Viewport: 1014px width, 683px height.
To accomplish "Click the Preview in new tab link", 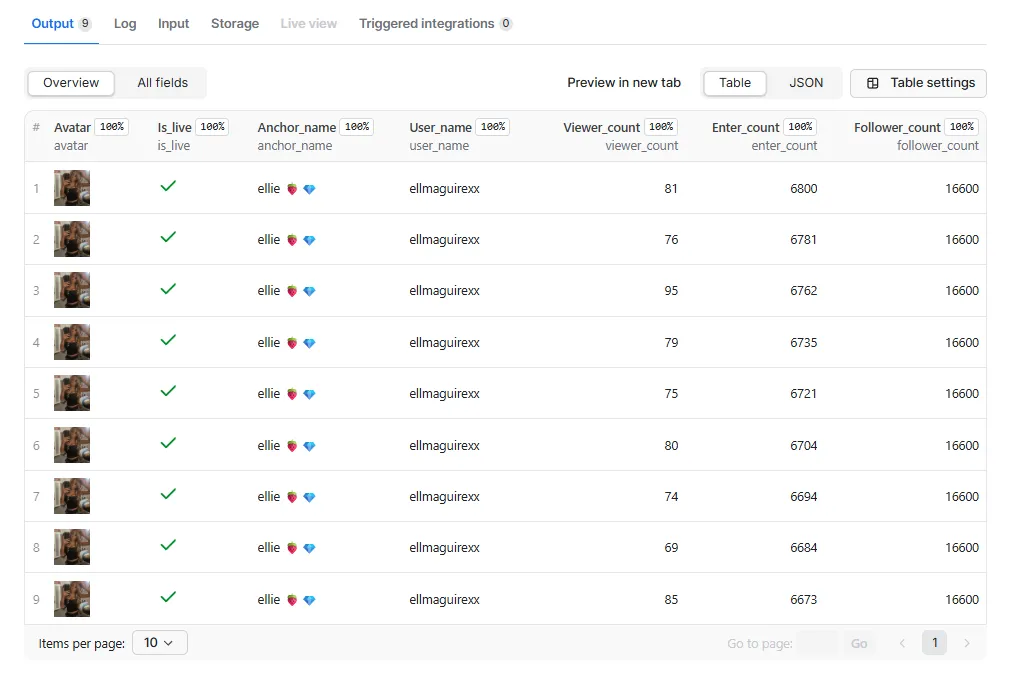I will 624,83.
